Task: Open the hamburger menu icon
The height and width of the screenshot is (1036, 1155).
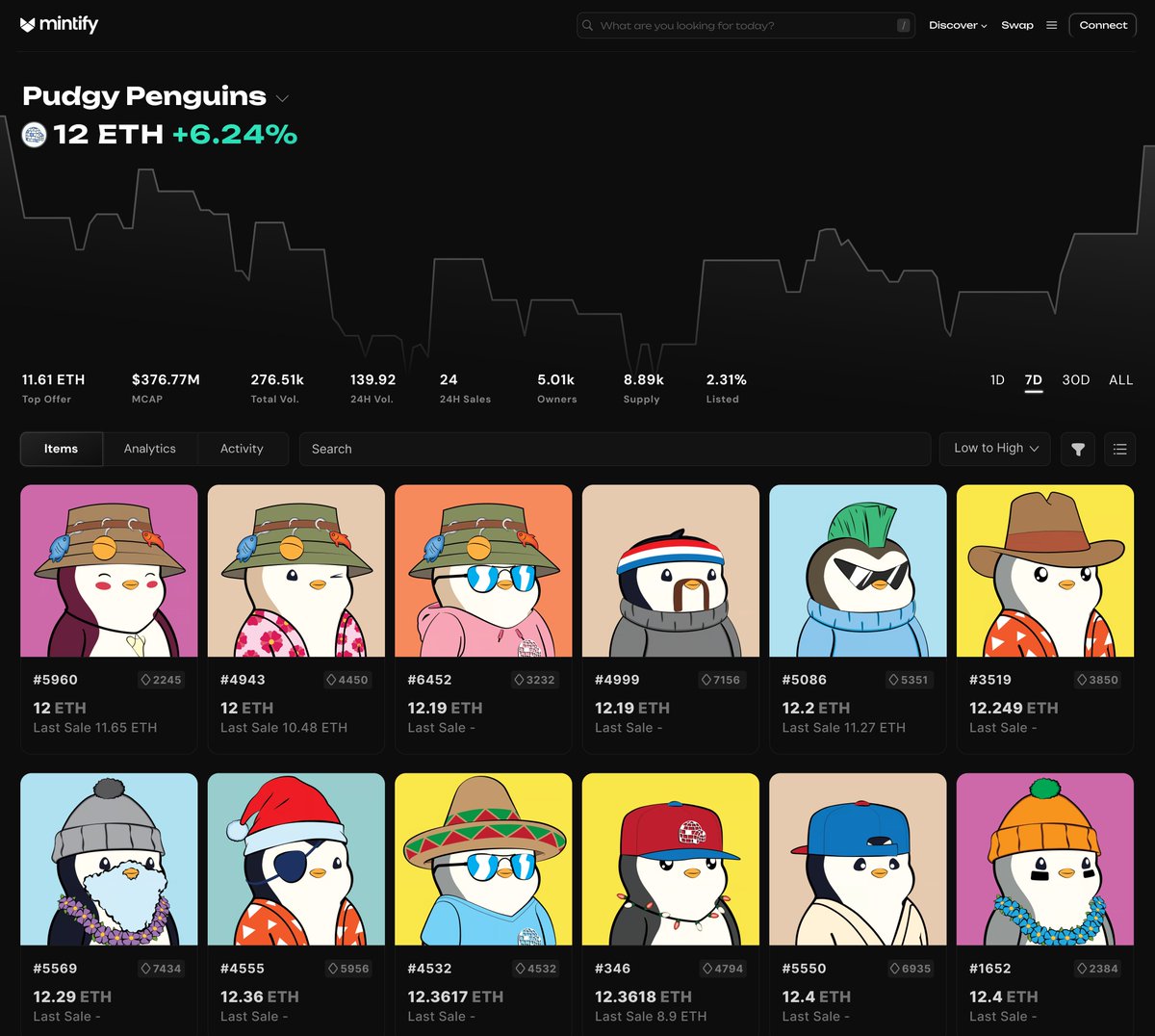Action: point(1051,25)
